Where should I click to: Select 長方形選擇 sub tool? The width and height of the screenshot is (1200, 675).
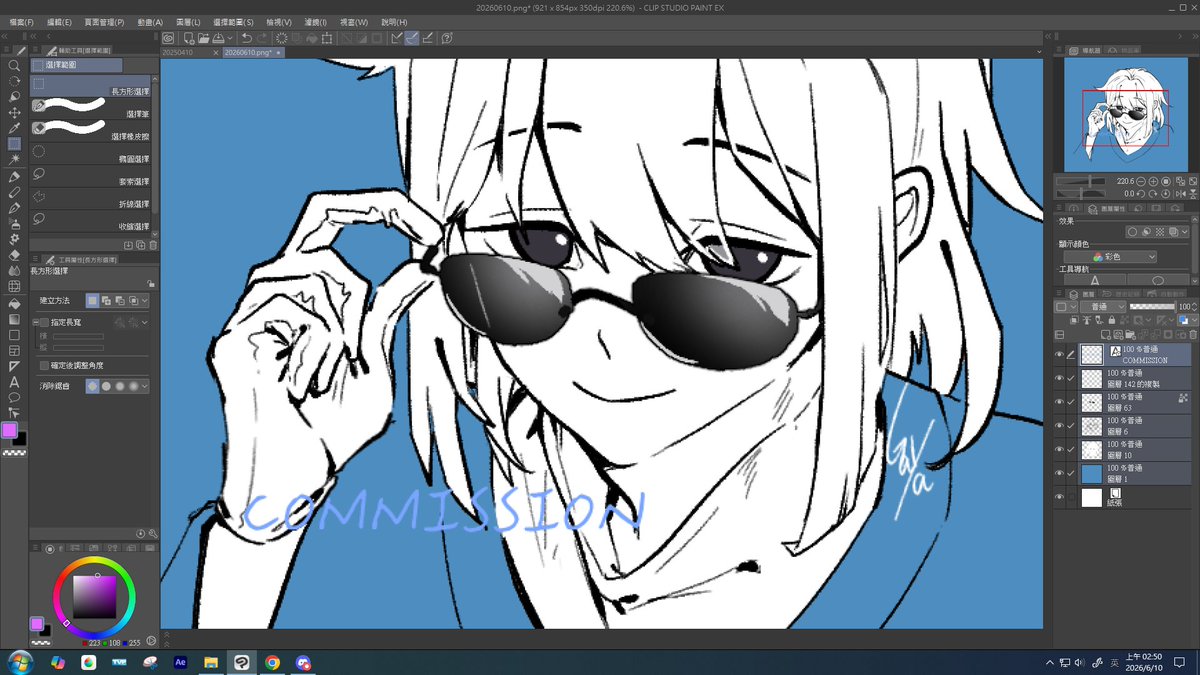[x=91, y=84]
